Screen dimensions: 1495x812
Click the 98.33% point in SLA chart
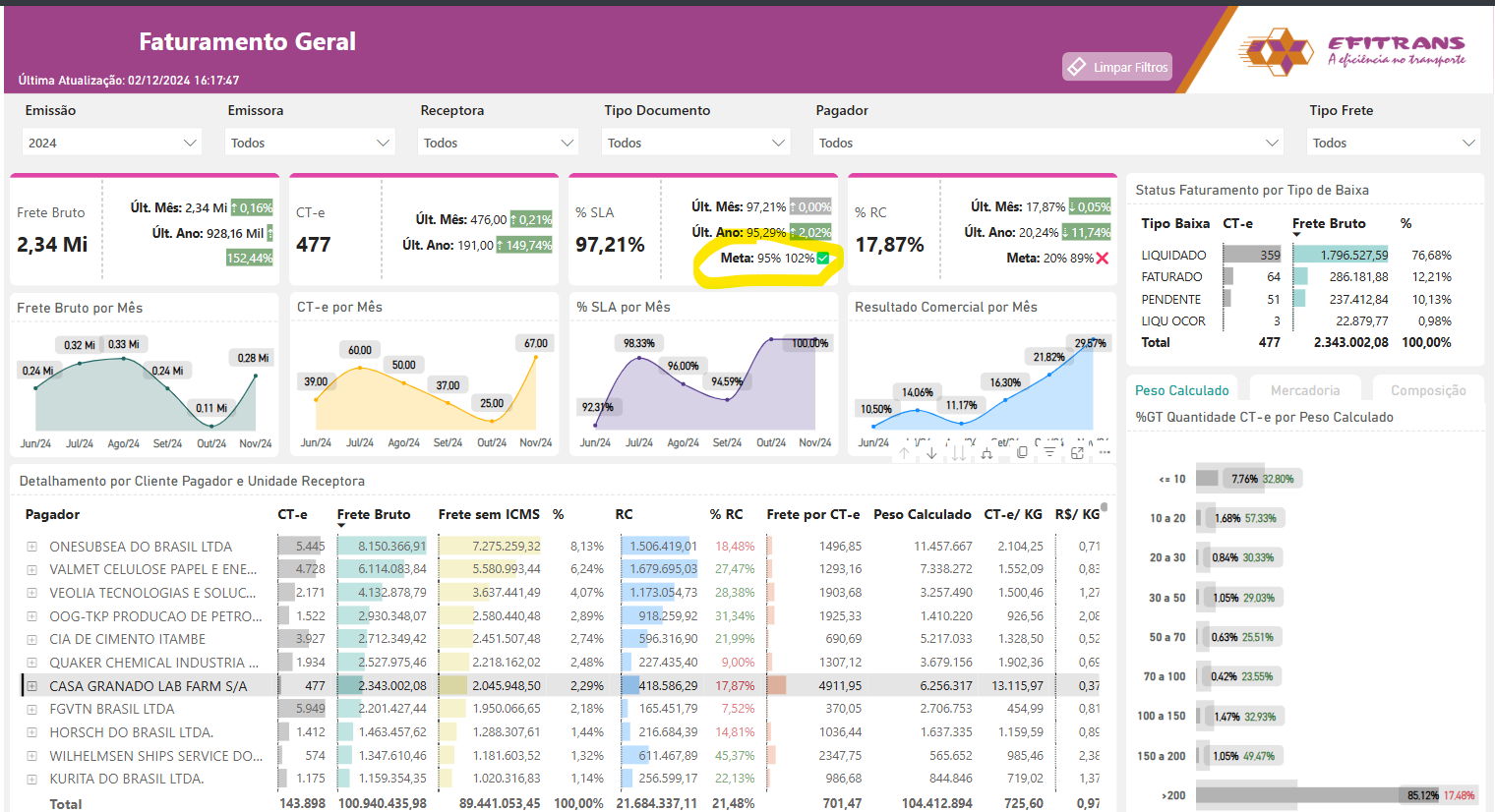(x=639, y=357)
